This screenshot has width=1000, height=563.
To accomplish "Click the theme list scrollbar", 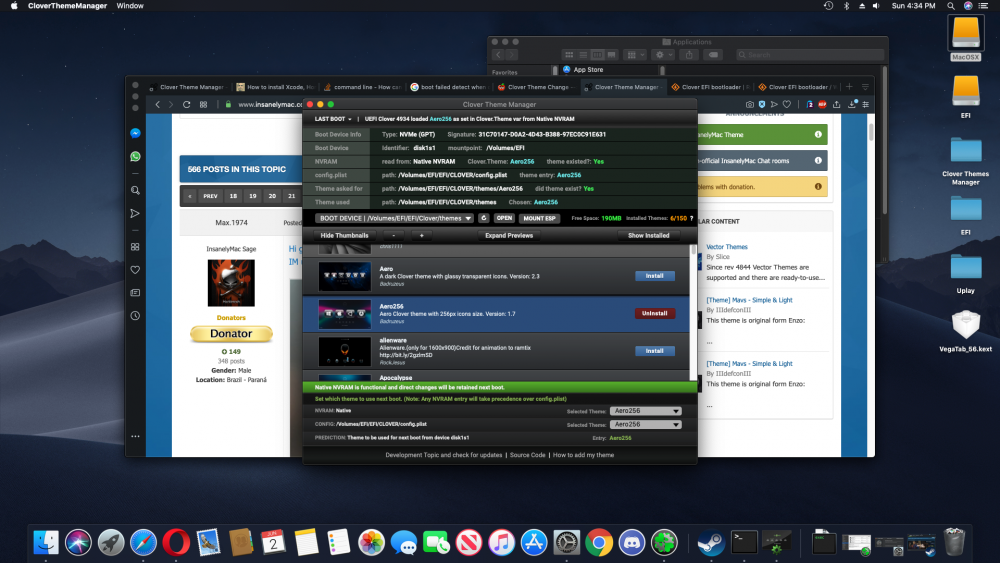I will click(693, 250).
